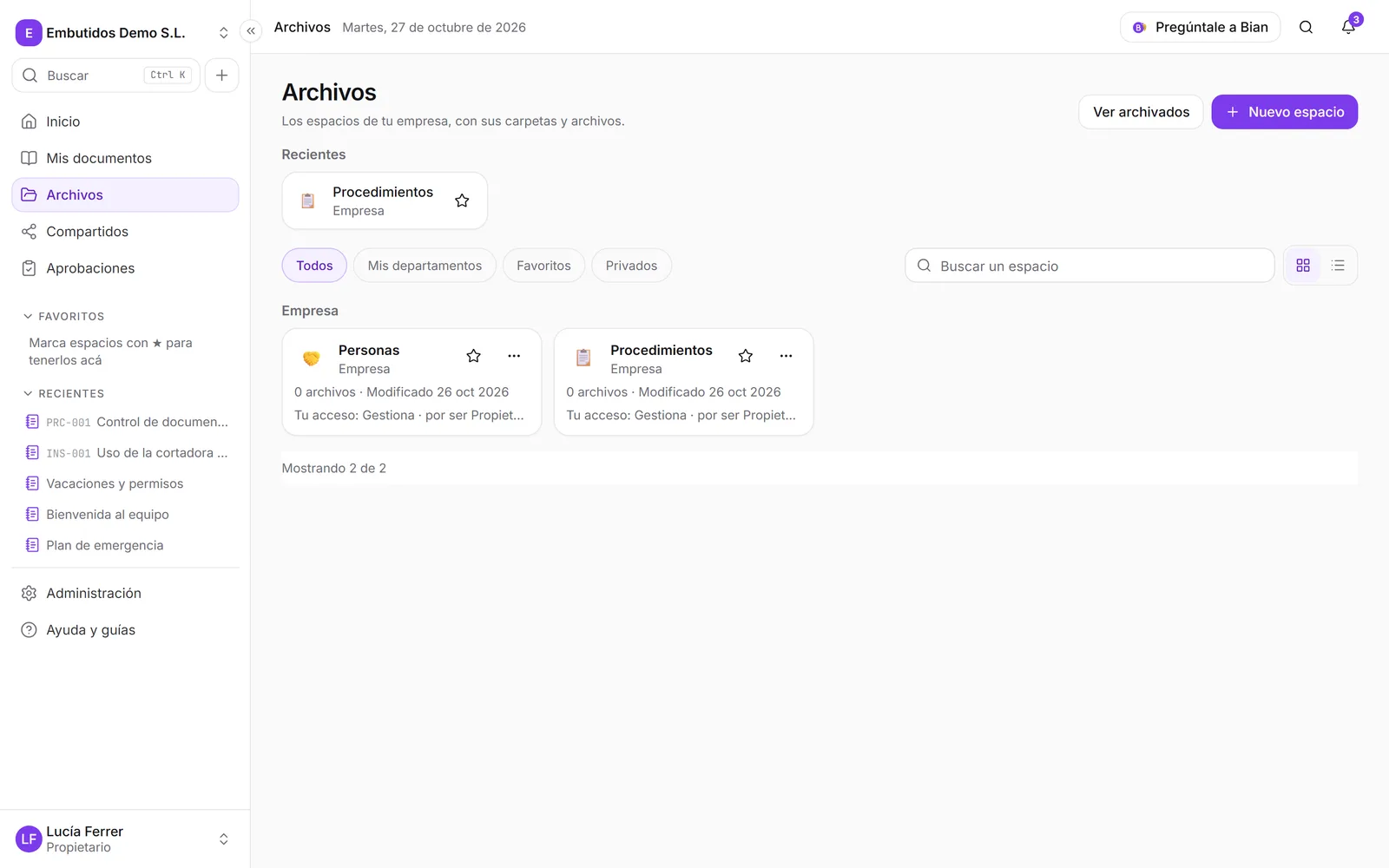1389x868 pixels.
Task: Open the recent Procedimientos space card
Action: click(385, 201)
